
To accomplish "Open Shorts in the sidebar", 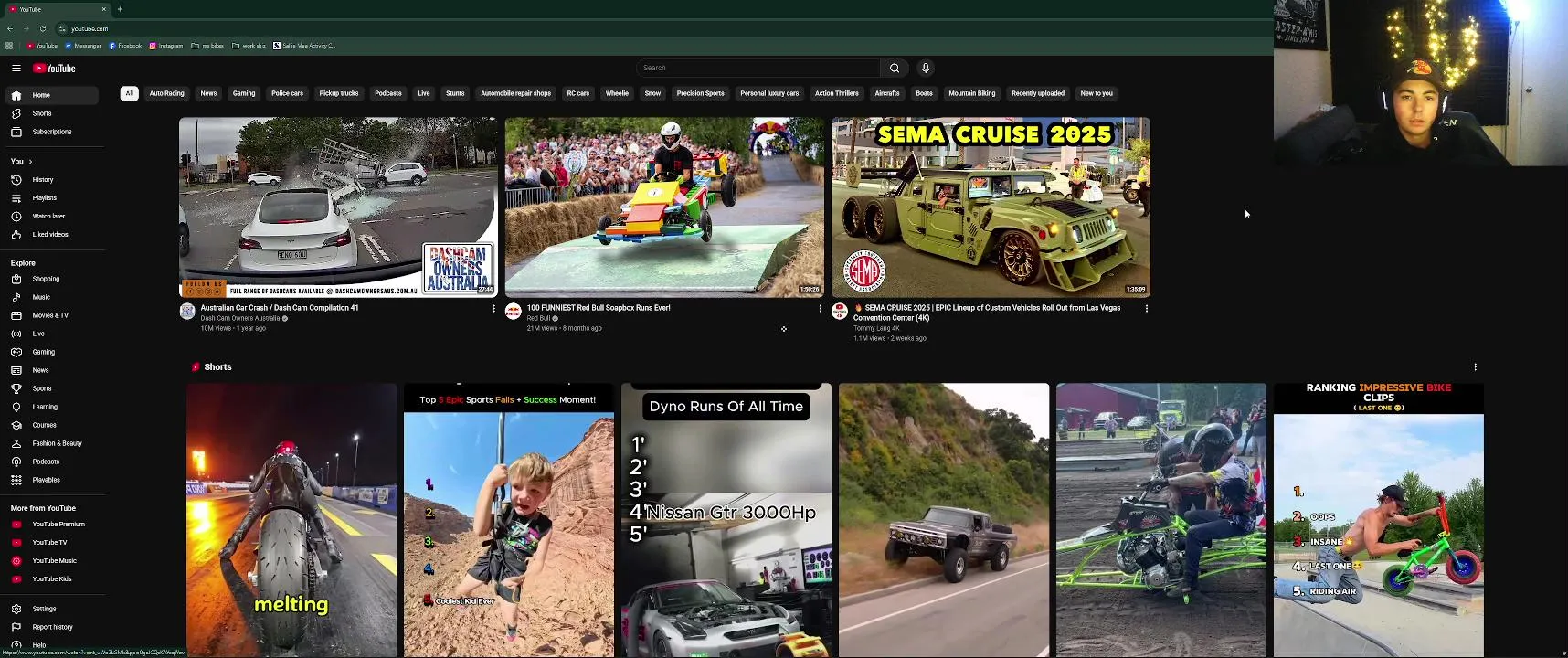I will [x=53, y=113].
